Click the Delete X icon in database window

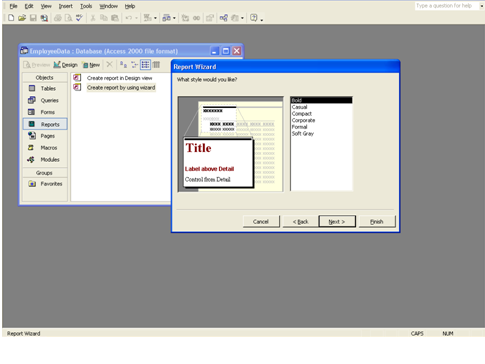109,64
